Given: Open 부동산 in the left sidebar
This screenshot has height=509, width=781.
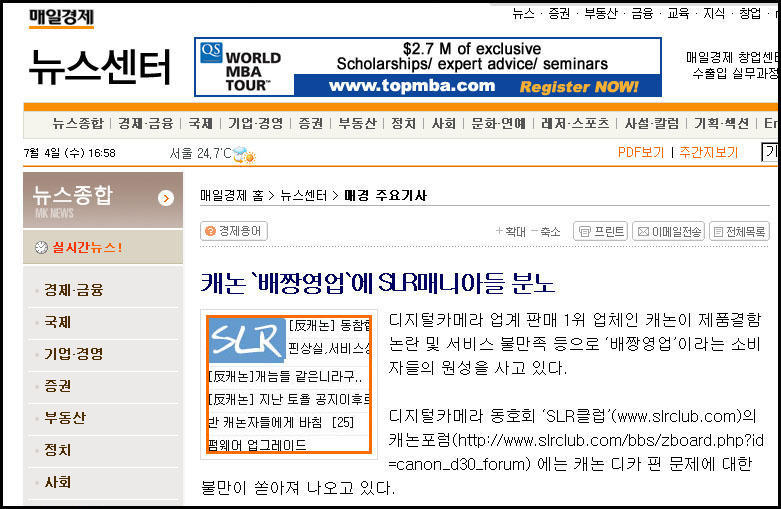Looking at the screenshot, I should pyautogui.click(x=65, y=418).
